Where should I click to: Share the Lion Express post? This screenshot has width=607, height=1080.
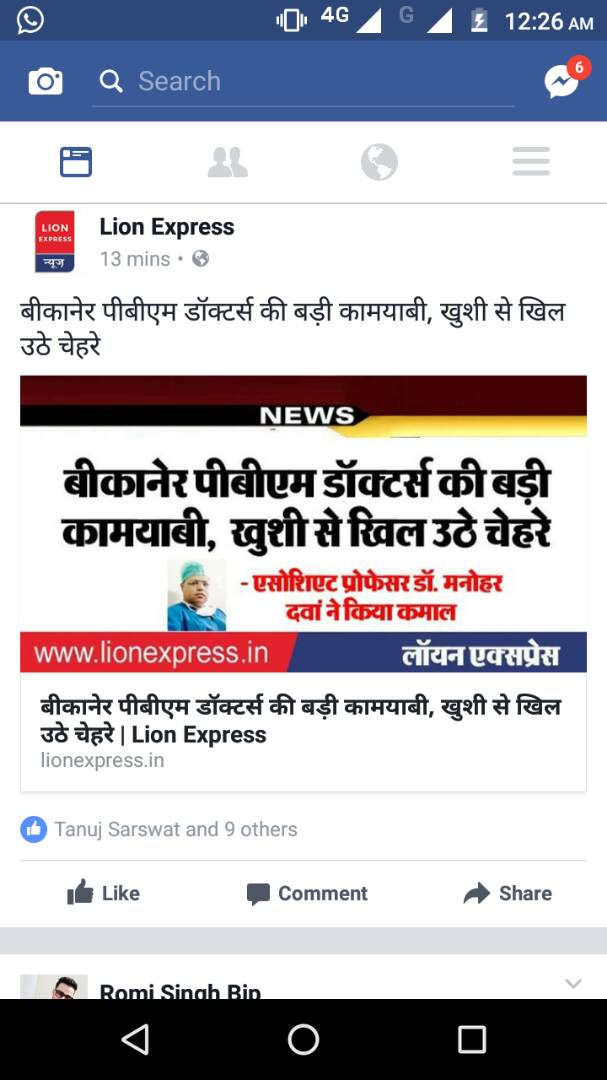[x=508, y=893]
